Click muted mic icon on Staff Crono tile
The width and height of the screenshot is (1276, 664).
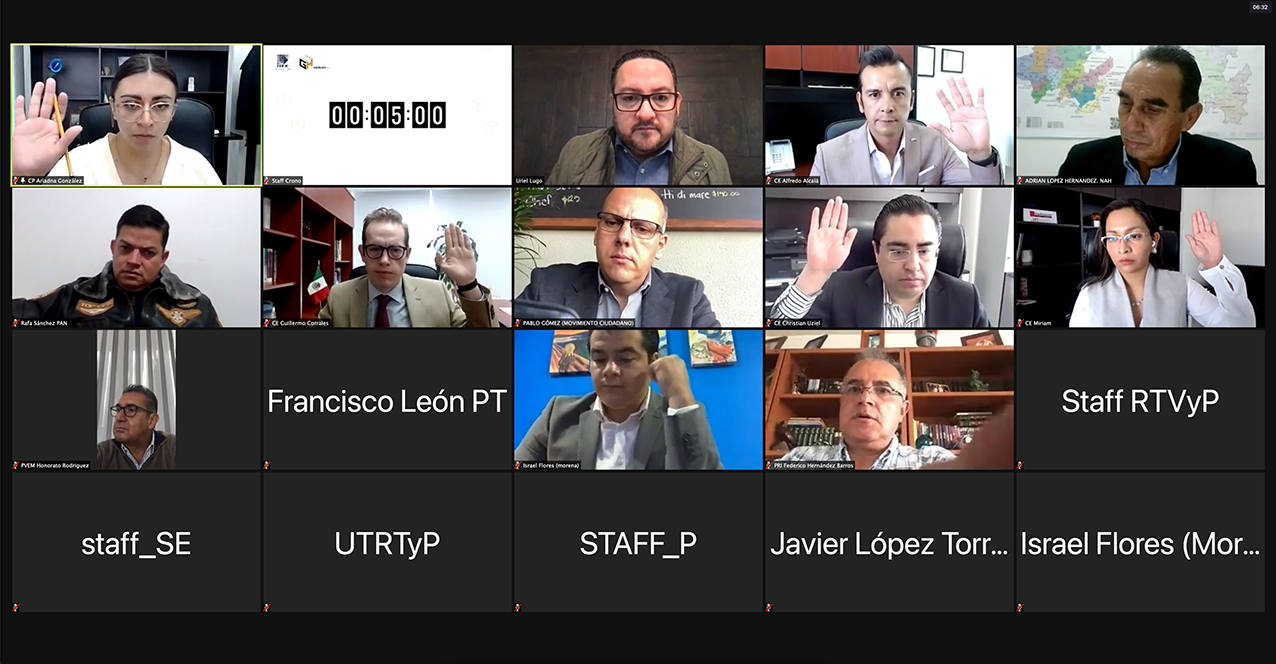(x=267, y=181)
